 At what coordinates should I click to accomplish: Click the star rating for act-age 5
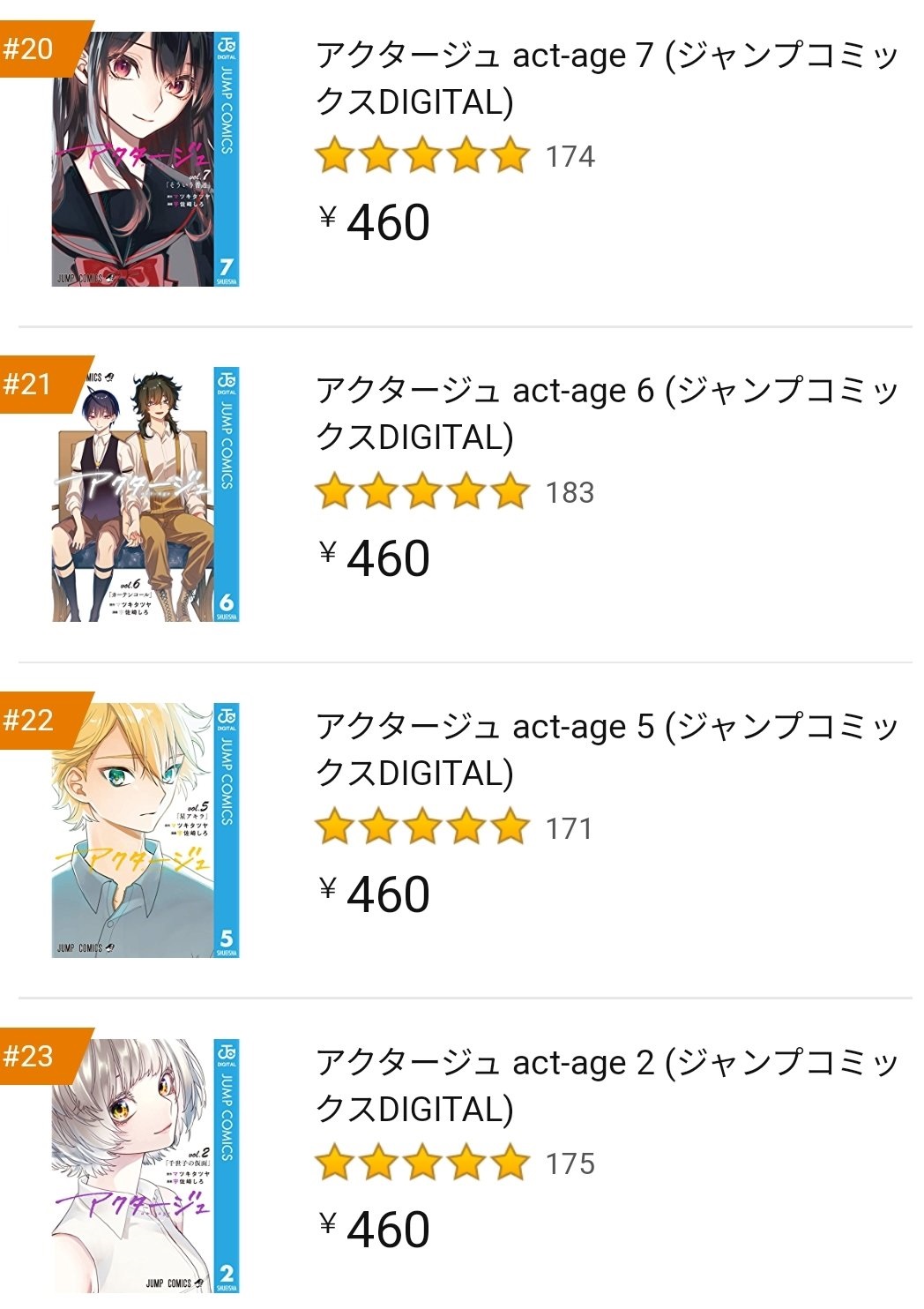click(422, 828)
